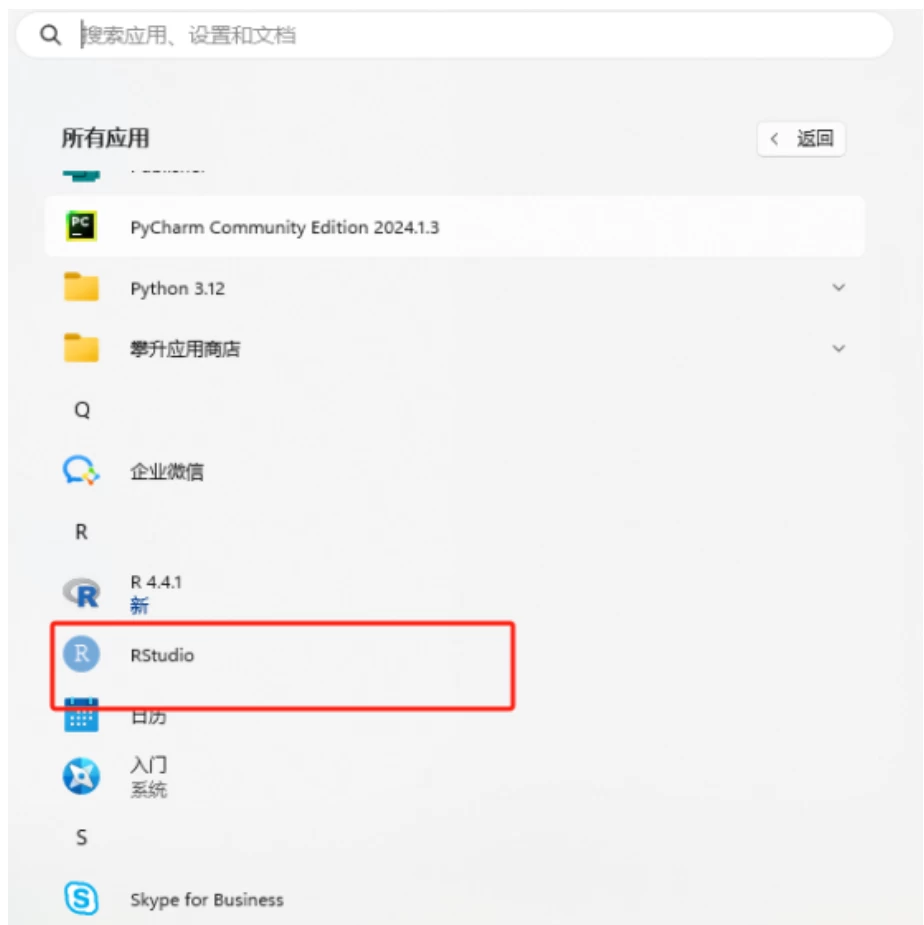Image resolution: width=924 pixels, height=925 pixels.
Task: Click the RStudio app label
Action: point(162,655)
